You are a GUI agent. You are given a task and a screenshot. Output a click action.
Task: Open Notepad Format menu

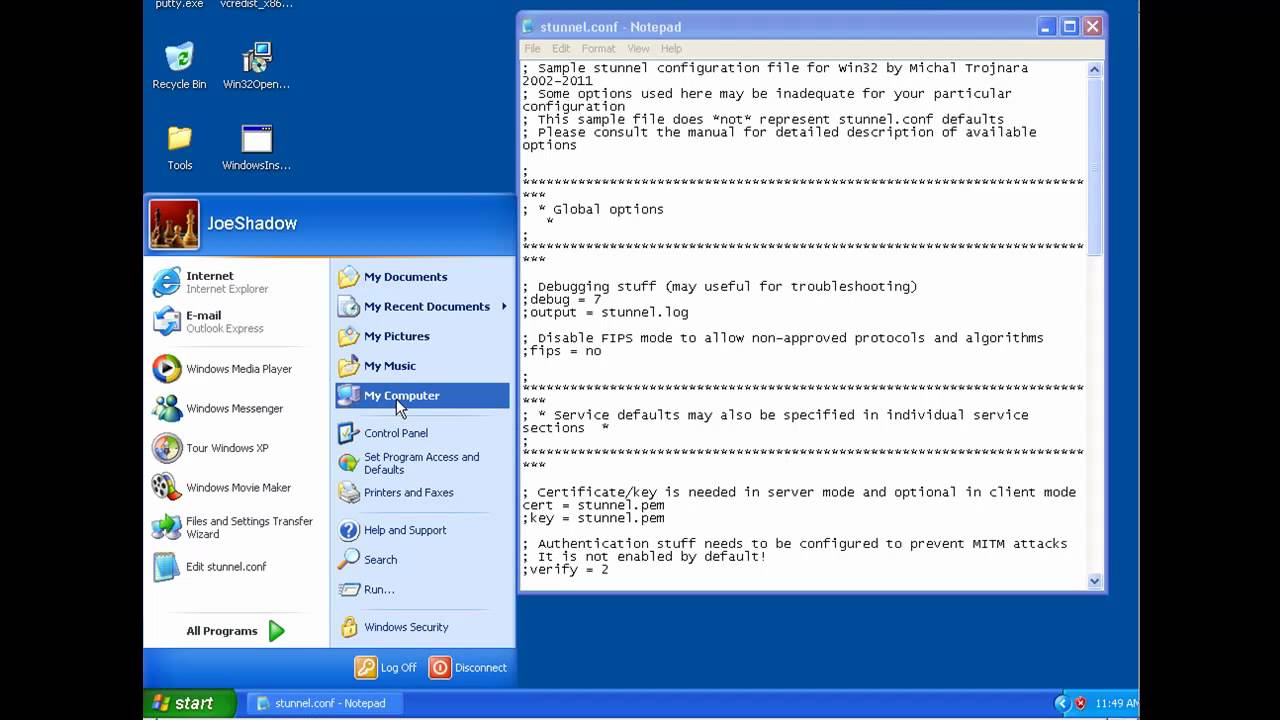coord(598,48)
